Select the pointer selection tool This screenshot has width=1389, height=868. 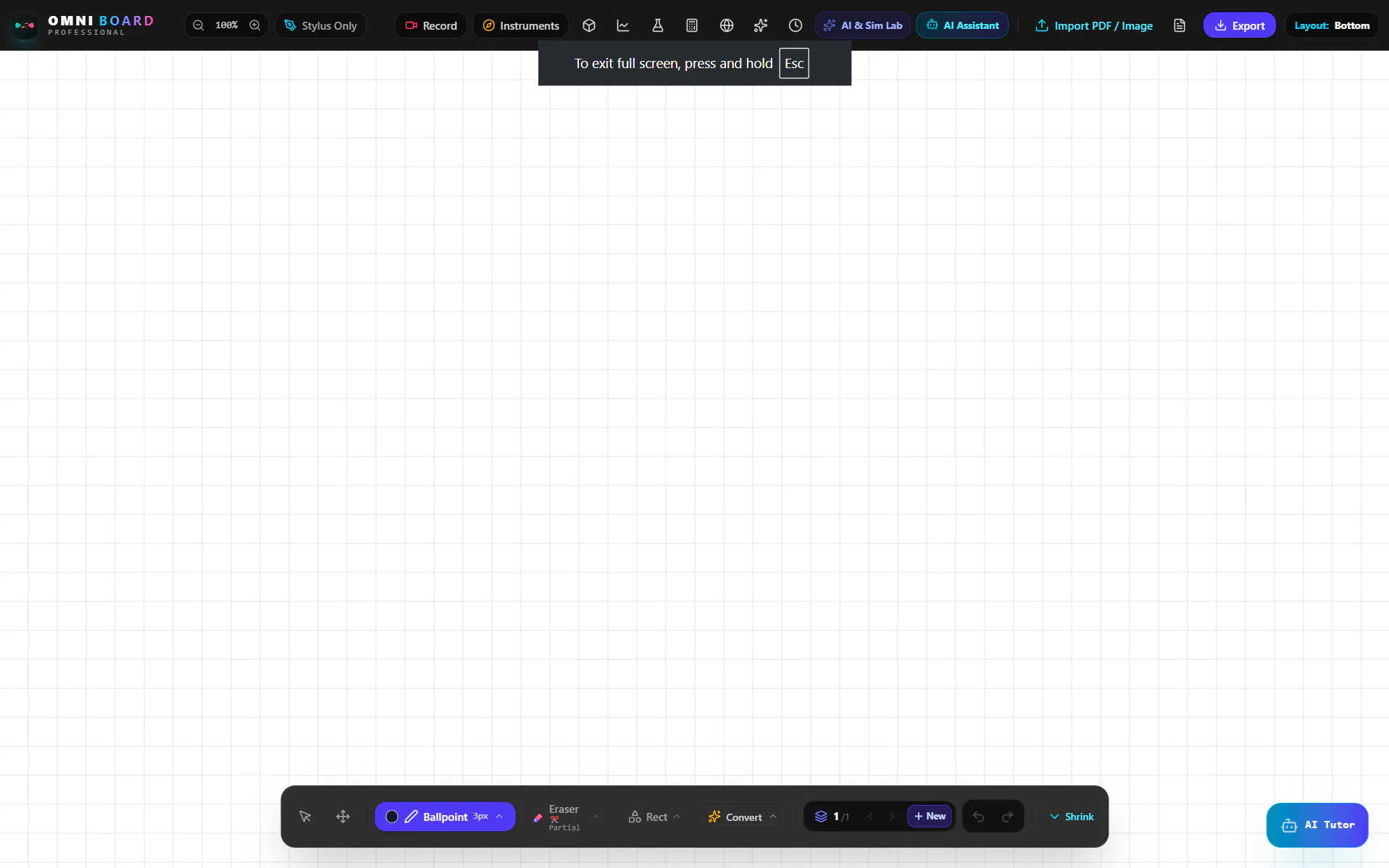(x=305, y=817)
